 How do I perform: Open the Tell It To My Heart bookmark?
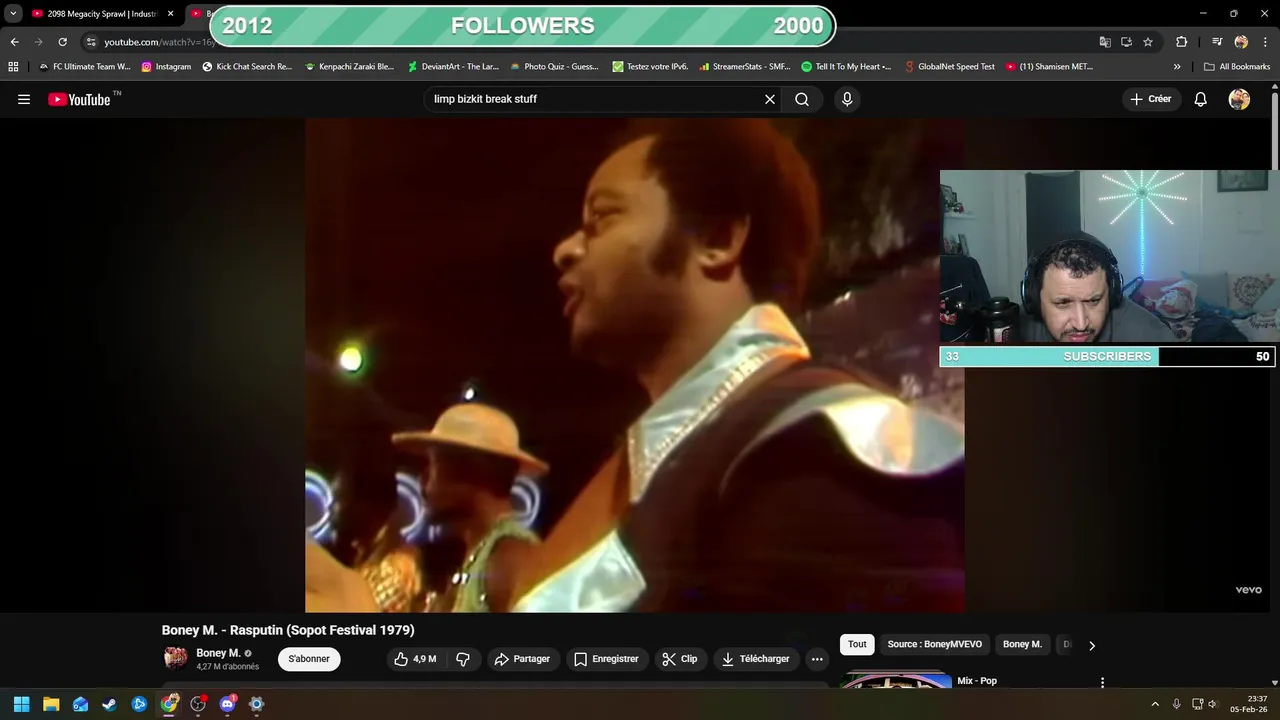(x=846, y=67)
